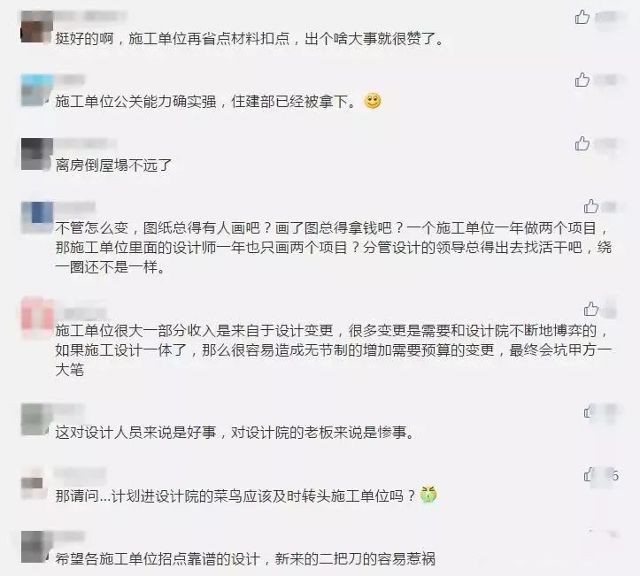Open avatar beside 希望各施工单位 comment
The image size is (640, 576).
point(37,547)
